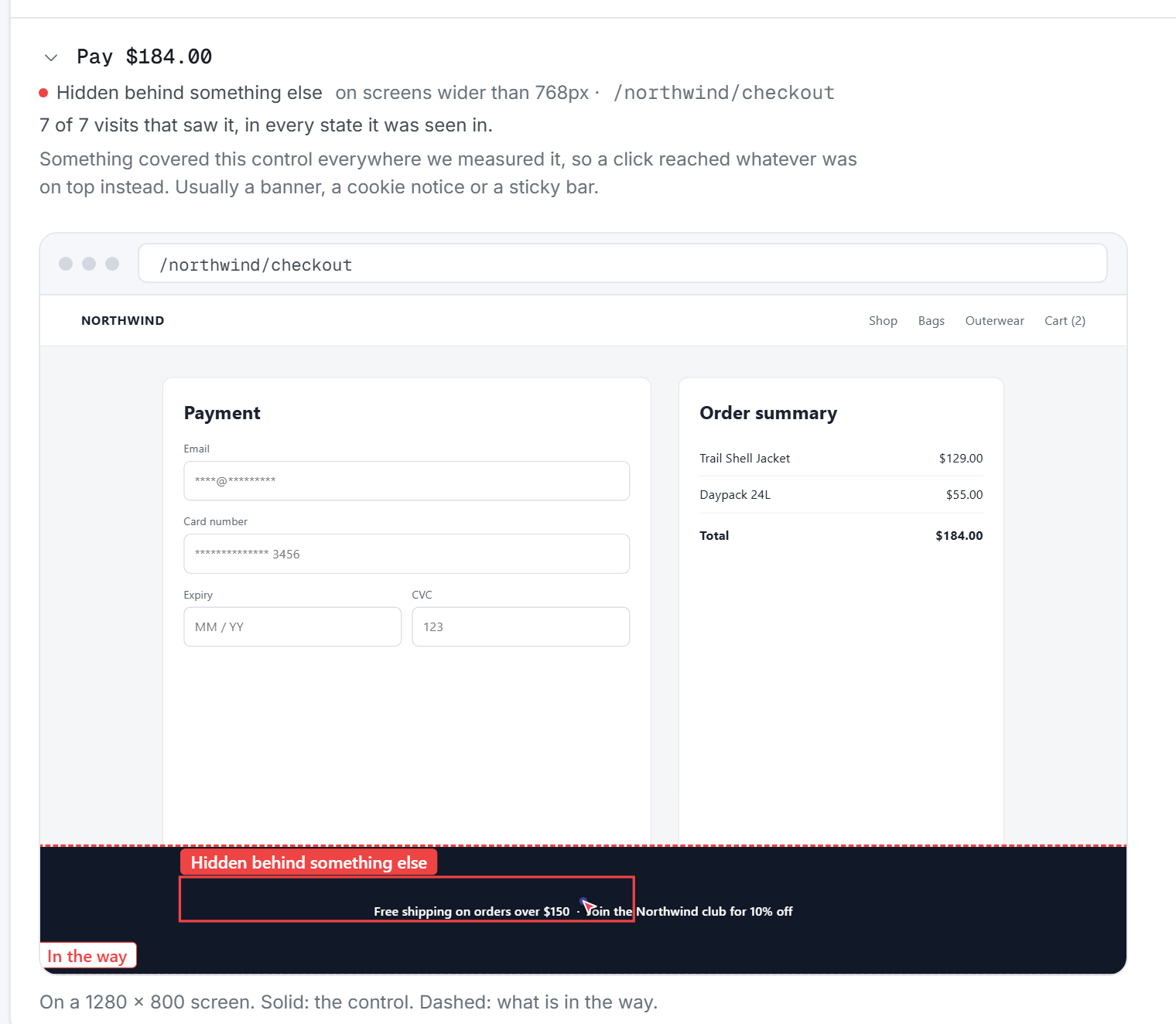This screenshot has height=1024, width=1176.
Task: Click the "On a 1280 × 800 screen" caption
Action: pos(349,1002)
